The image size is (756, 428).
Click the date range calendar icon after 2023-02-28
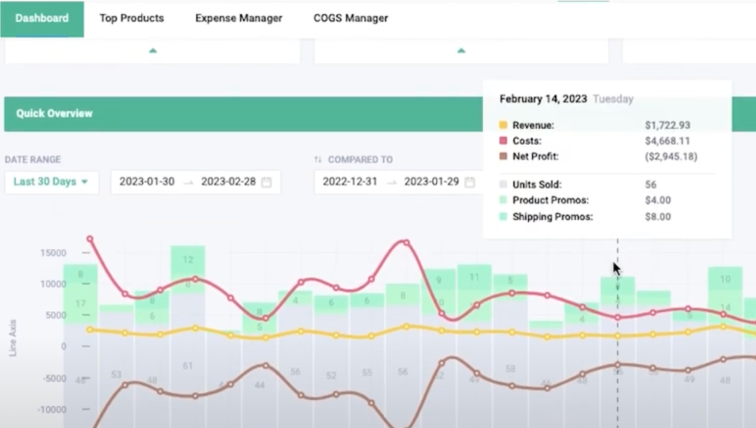[x=266, y=182]
